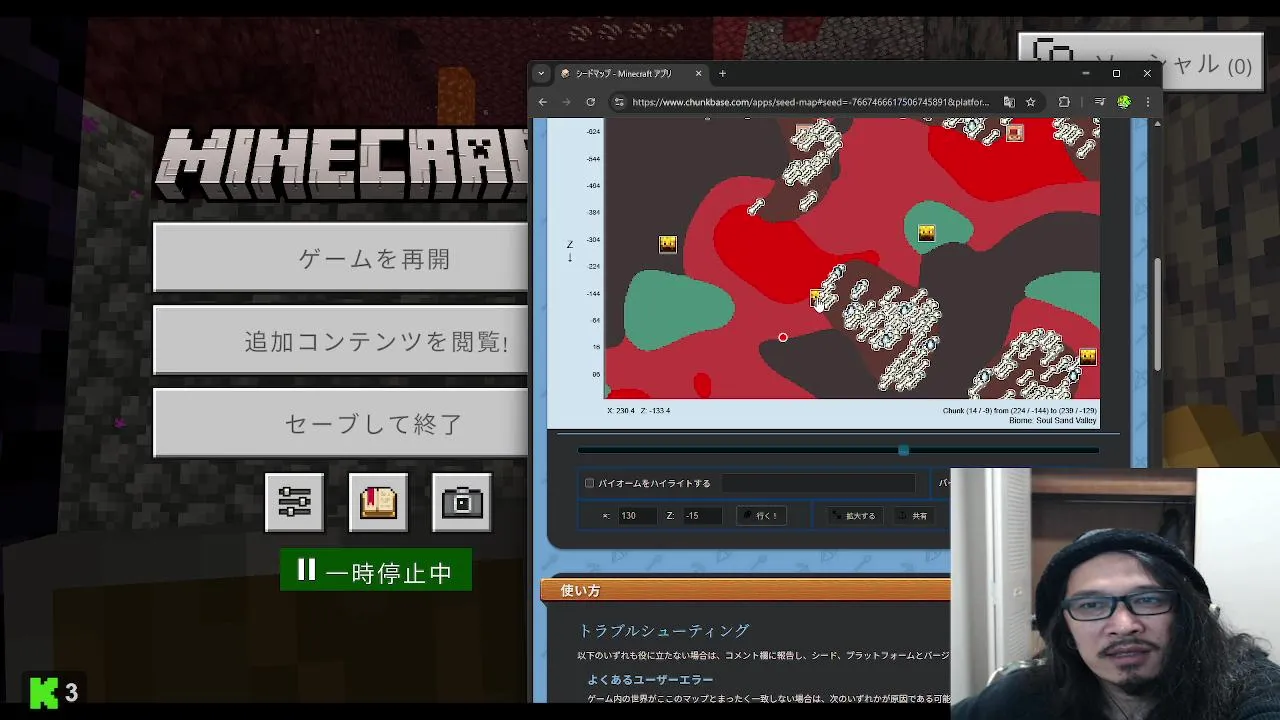Select セーブして終了 to save and quit

pyautogui.click(x=341, y=423)
